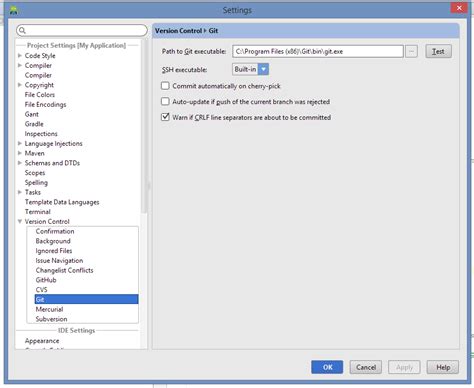Open Terminal settings
Image resolution: width=474 pixels, height=388 pixels.
(x=38, y=212)
